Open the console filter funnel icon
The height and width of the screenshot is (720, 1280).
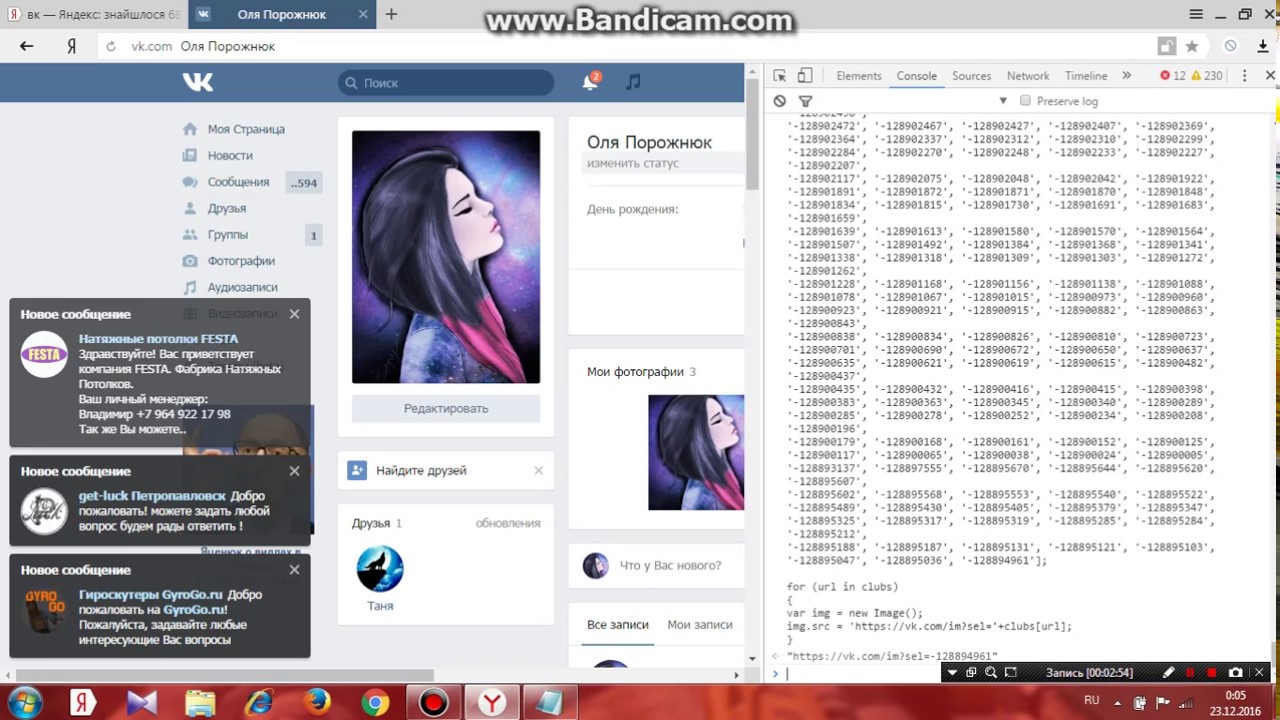click(x=805, y=101)
